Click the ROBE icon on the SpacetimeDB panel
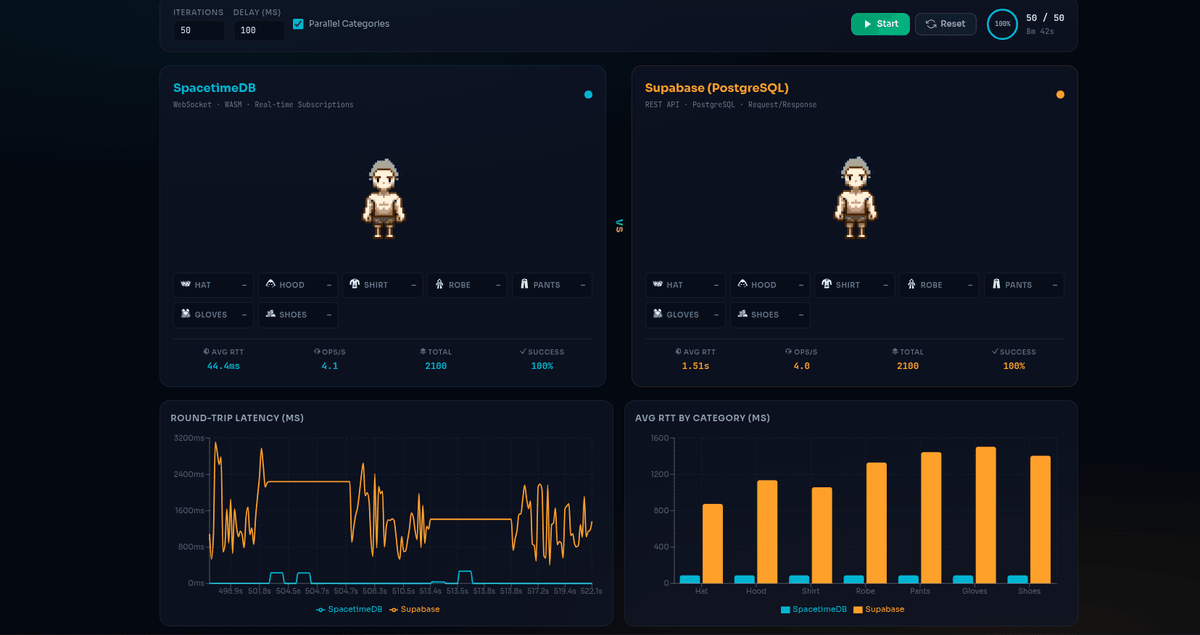1200x635 pixels. pyautogui.click(x=440, y=284)
